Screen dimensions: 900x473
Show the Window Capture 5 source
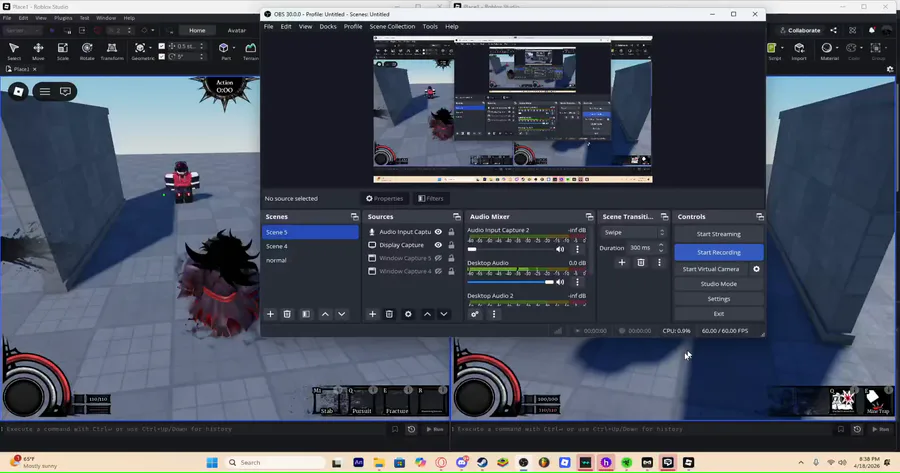[x=438, y=258]
